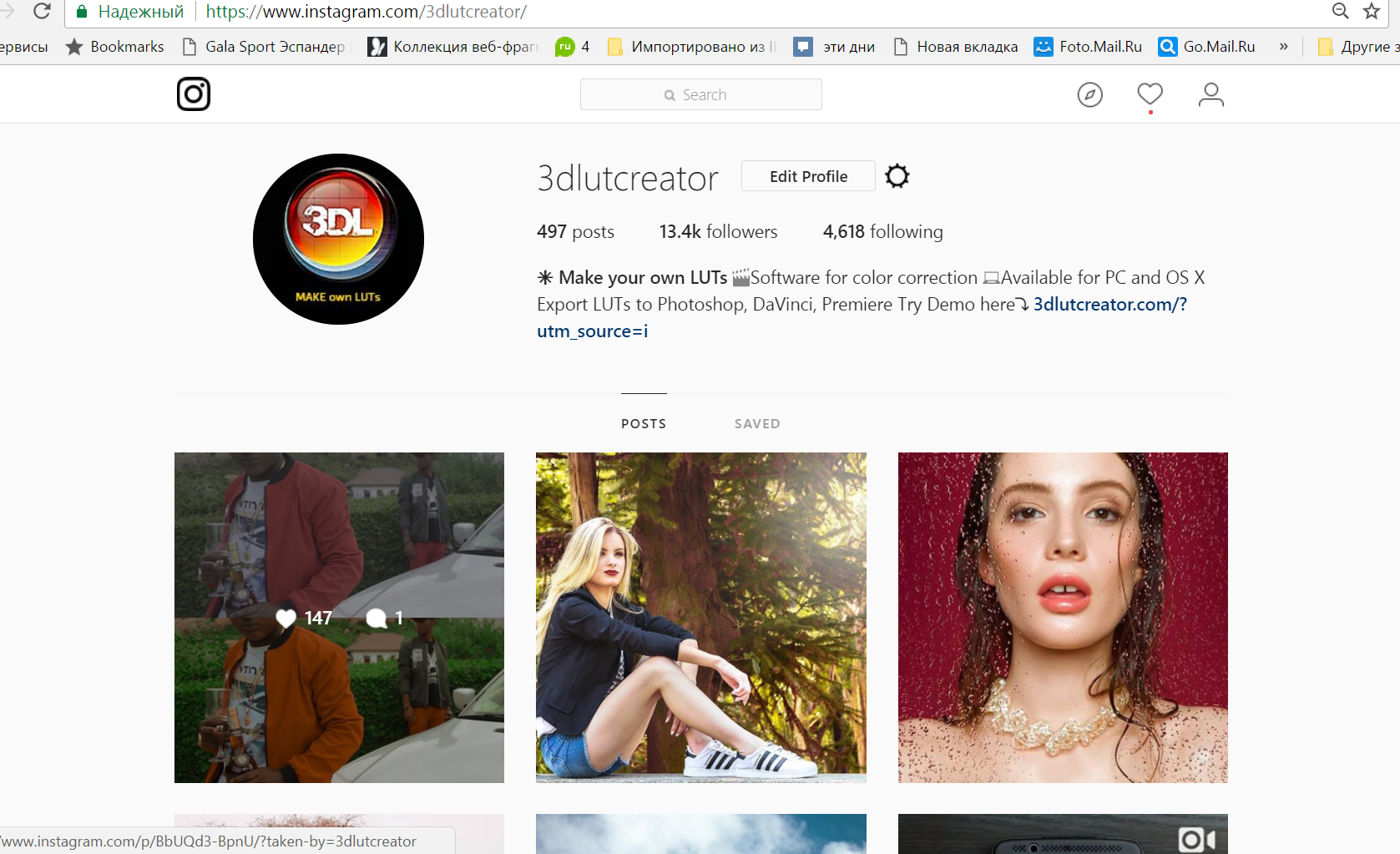
Task: Open the post showing 147 likes
Action: point(339,618)
